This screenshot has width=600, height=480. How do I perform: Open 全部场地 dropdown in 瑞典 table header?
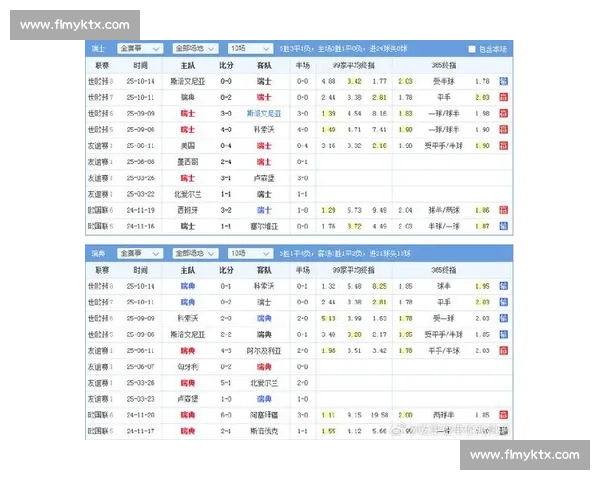point(195,253)
